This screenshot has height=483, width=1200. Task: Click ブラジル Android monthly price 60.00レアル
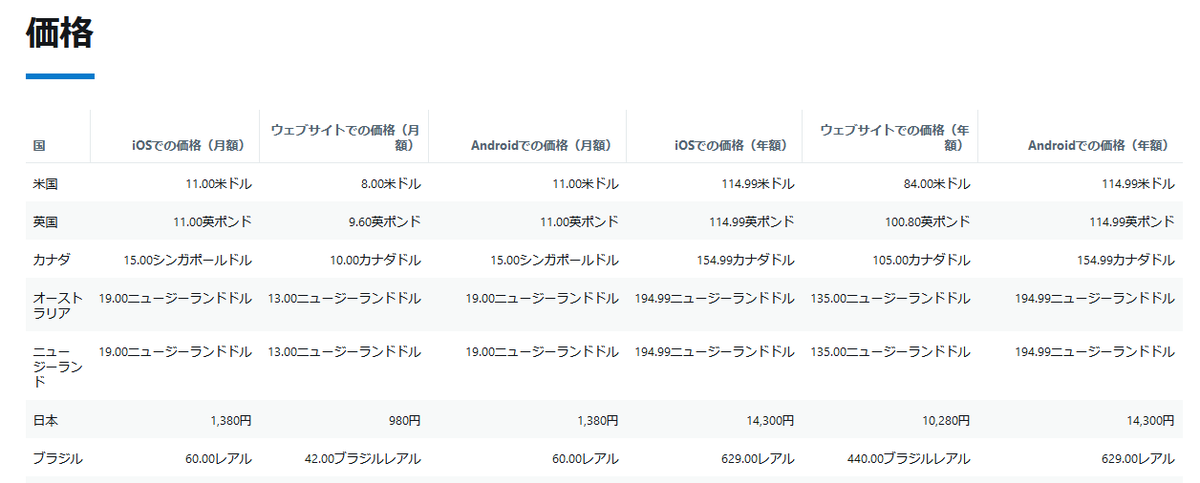point(586,459)
